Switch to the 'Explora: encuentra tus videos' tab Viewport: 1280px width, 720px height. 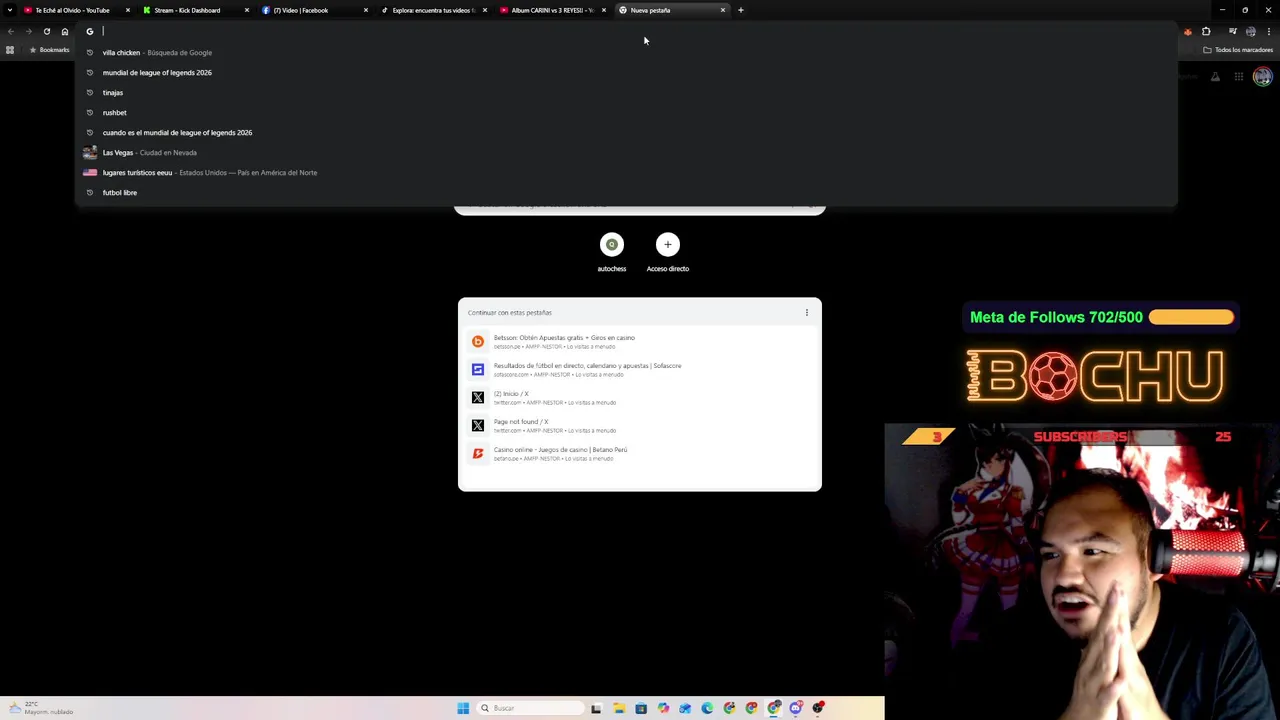pos(432,10)
